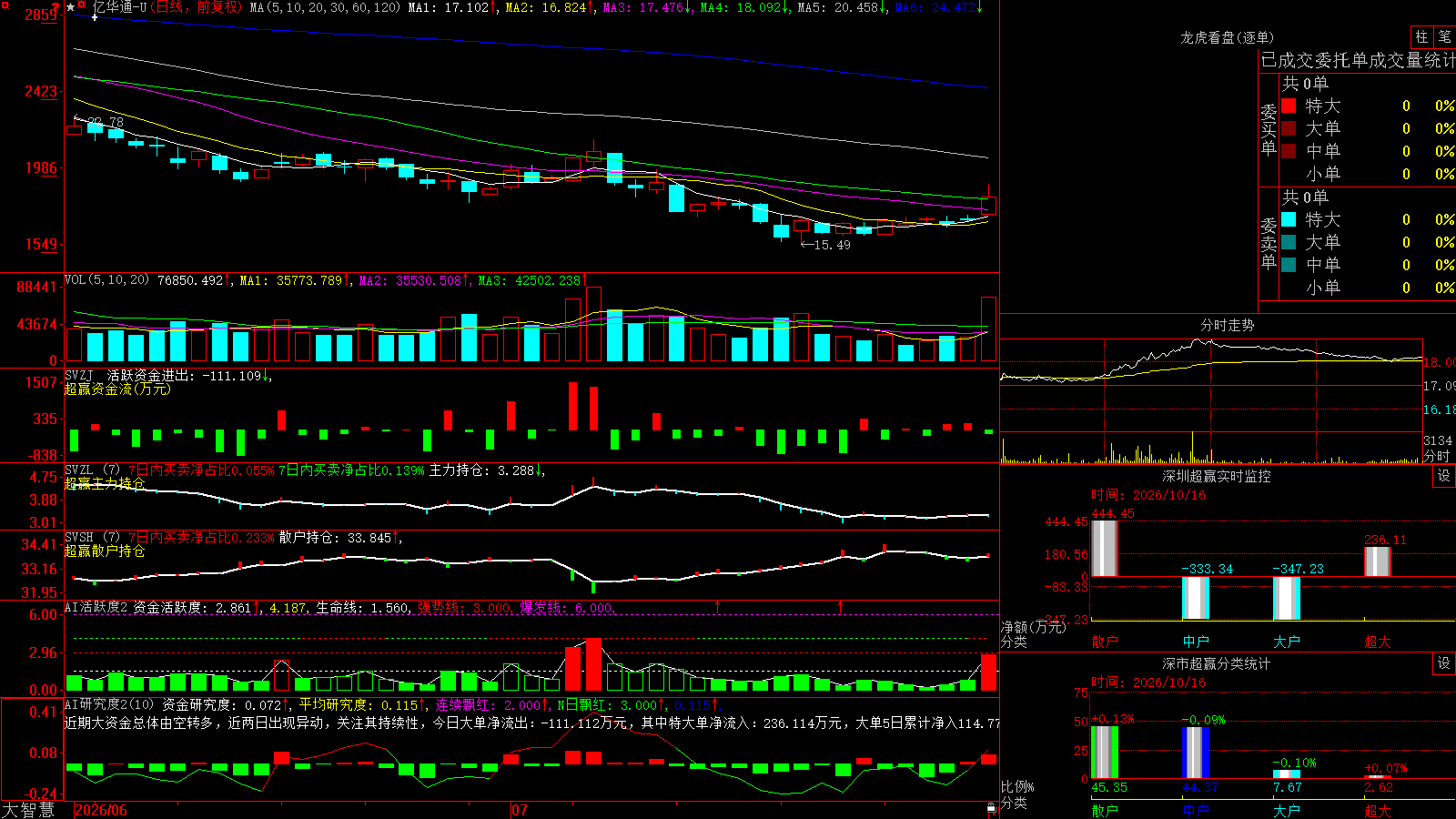Screen dimensions: 1456x819
Task: Select the 笔 tick display mode
Action: click(1445, 36)
